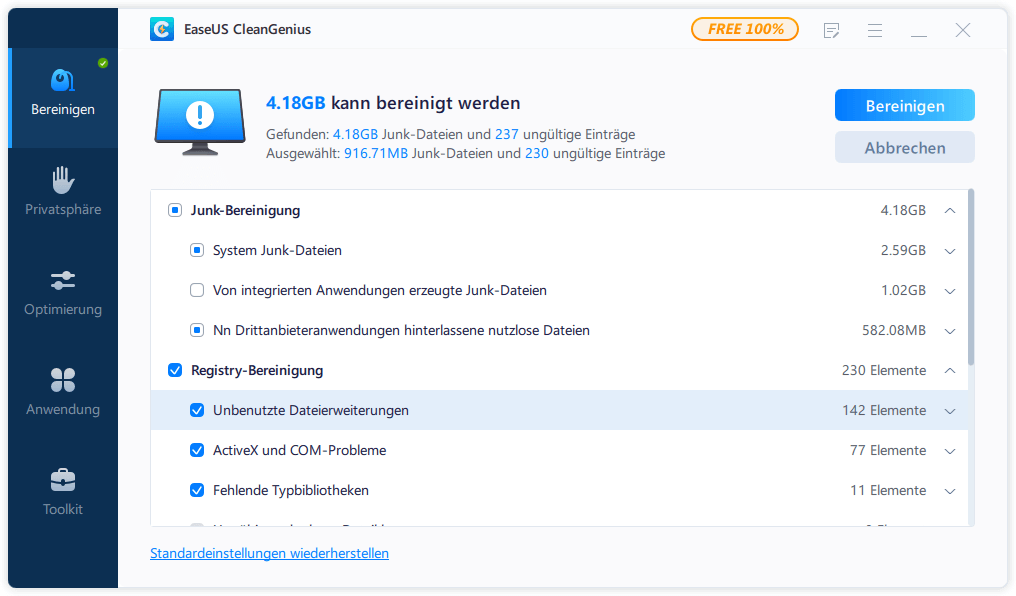Uncheck Unbenutzte Dateierweiterungen checkbox
This screenshot has height=596, width=1016.
pyautogui.click(x=197, y=411)
